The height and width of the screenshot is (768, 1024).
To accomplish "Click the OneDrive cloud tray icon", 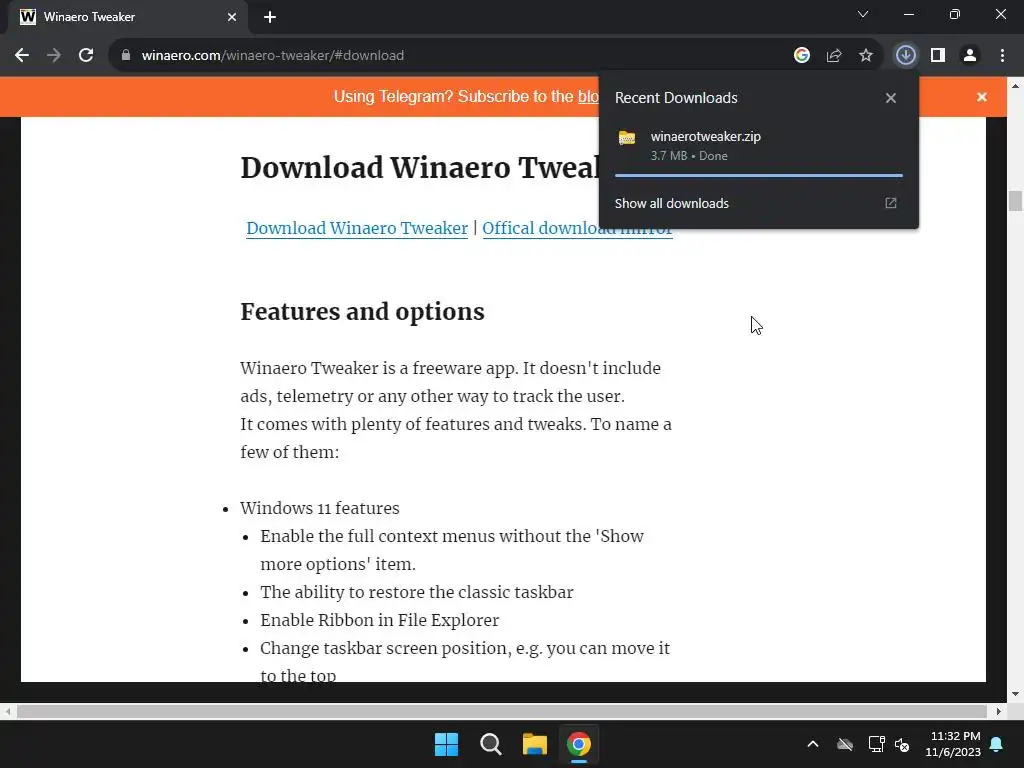I will (x=845, y=744).
